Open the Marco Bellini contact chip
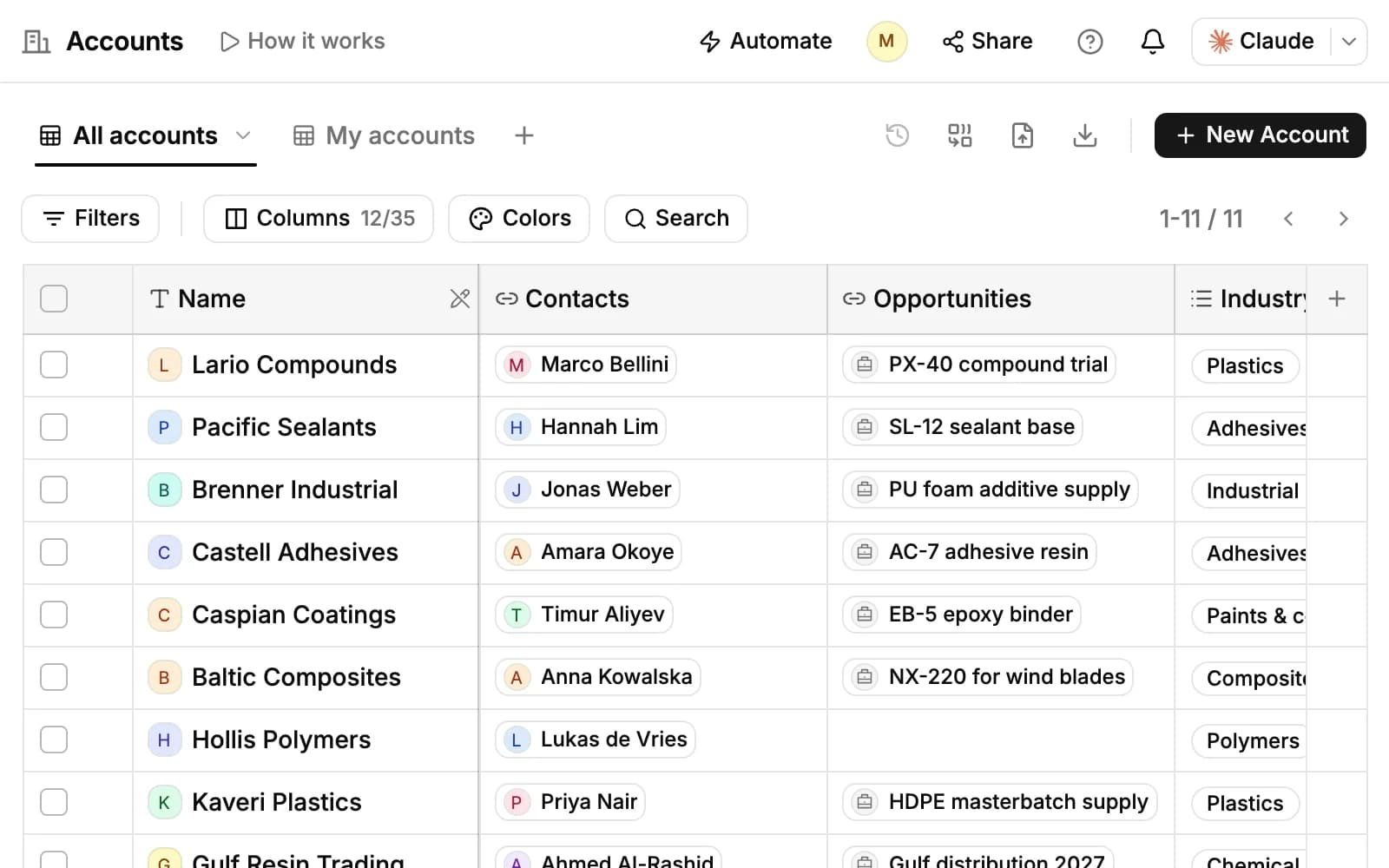The height and width of the screenshot is (868, 1389). 586,365
